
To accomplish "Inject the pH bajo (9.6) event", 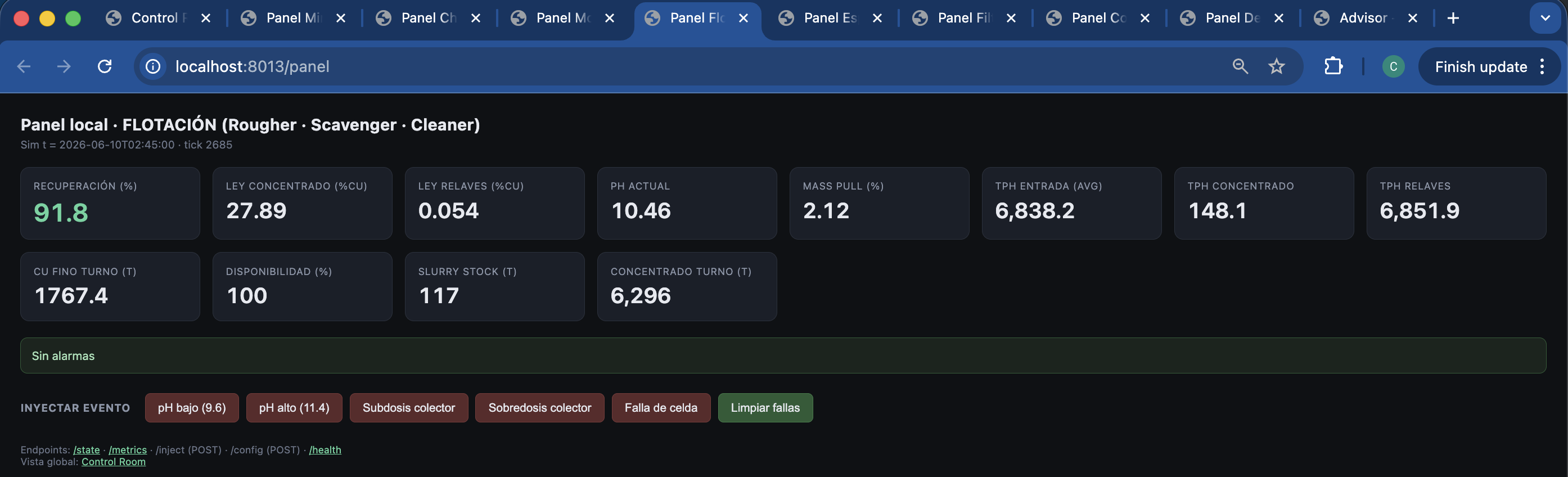I will pyautogui.click(x=192, y=408).
